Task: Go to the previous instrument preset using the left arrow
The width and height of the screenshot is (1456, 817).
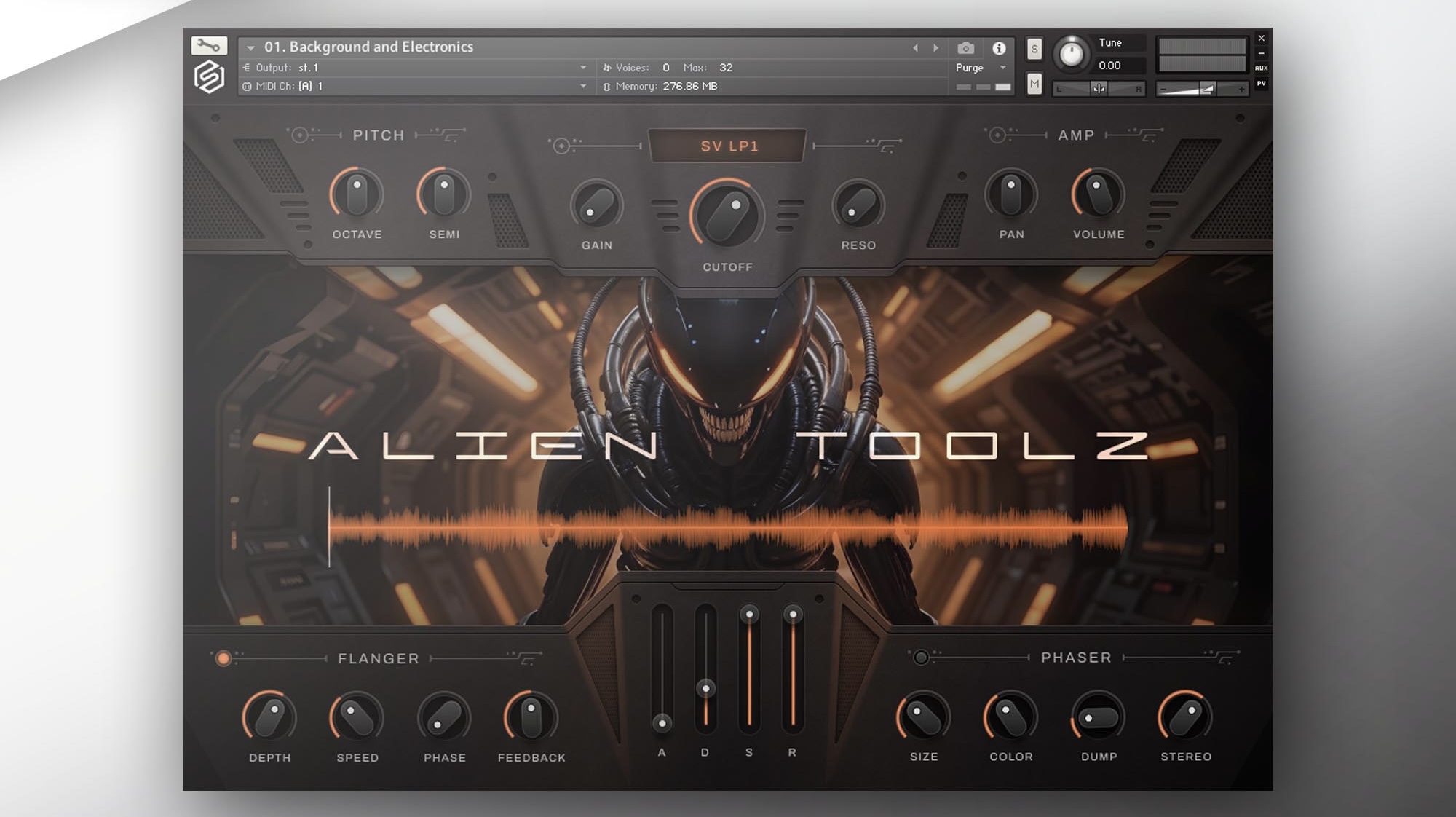Action: [915, 48]
